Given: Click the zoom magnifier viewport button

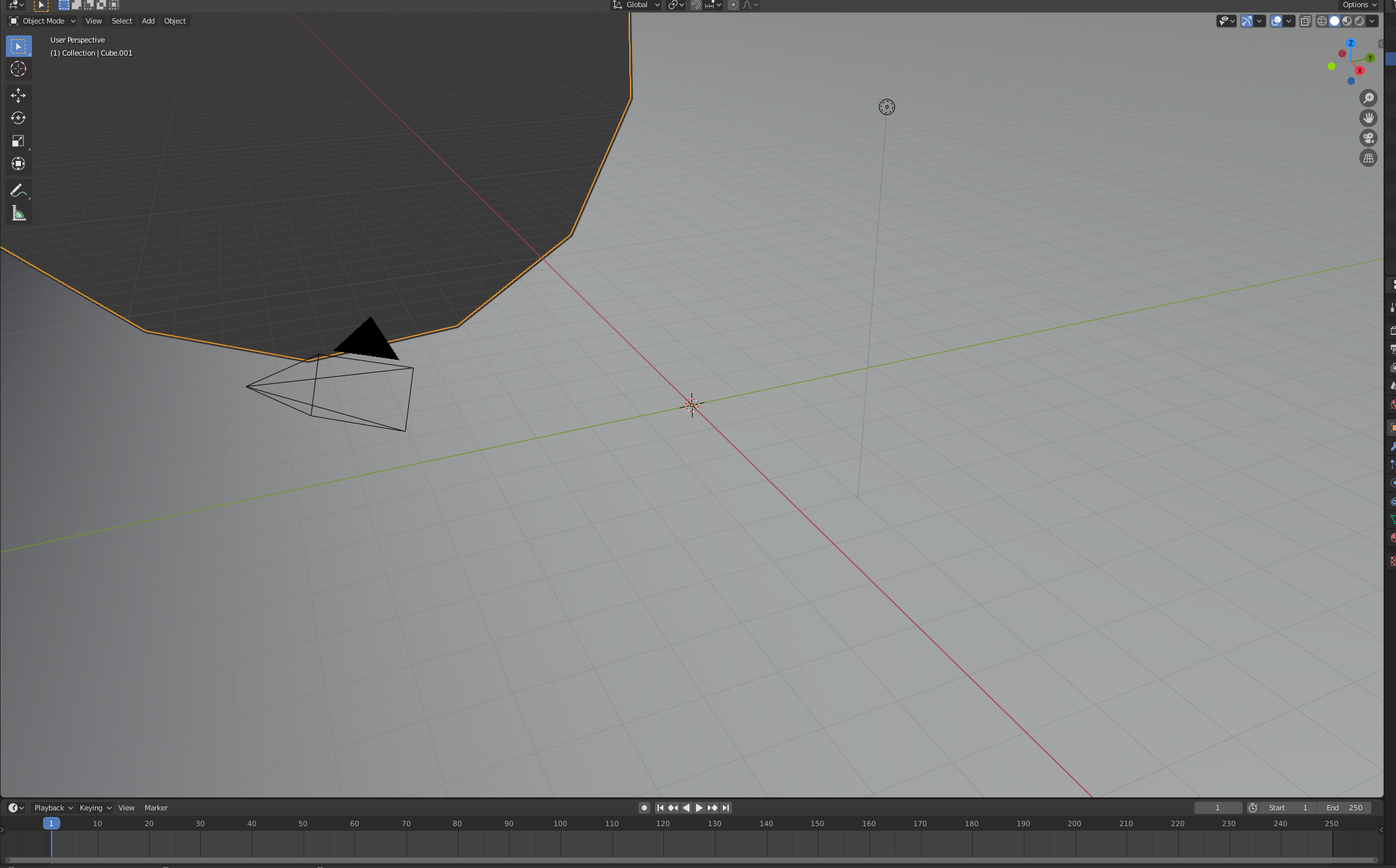Looking at the screenshot, I should [1368, 98].
